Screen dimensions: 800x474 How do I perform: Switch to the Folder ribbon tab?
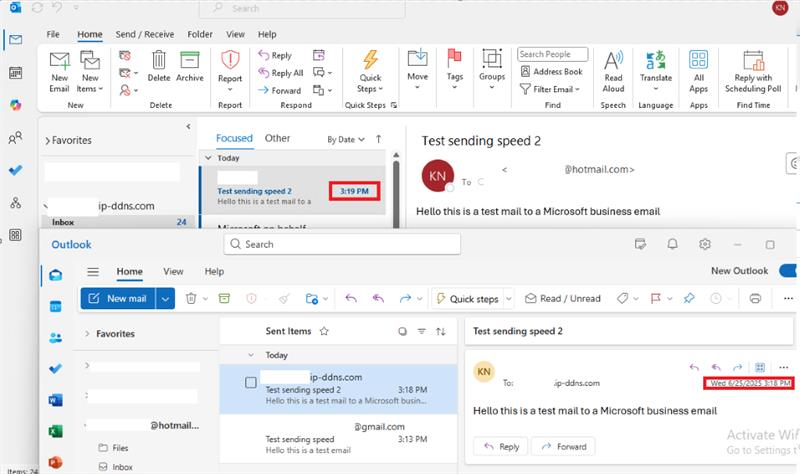click(x=199, y=34)
